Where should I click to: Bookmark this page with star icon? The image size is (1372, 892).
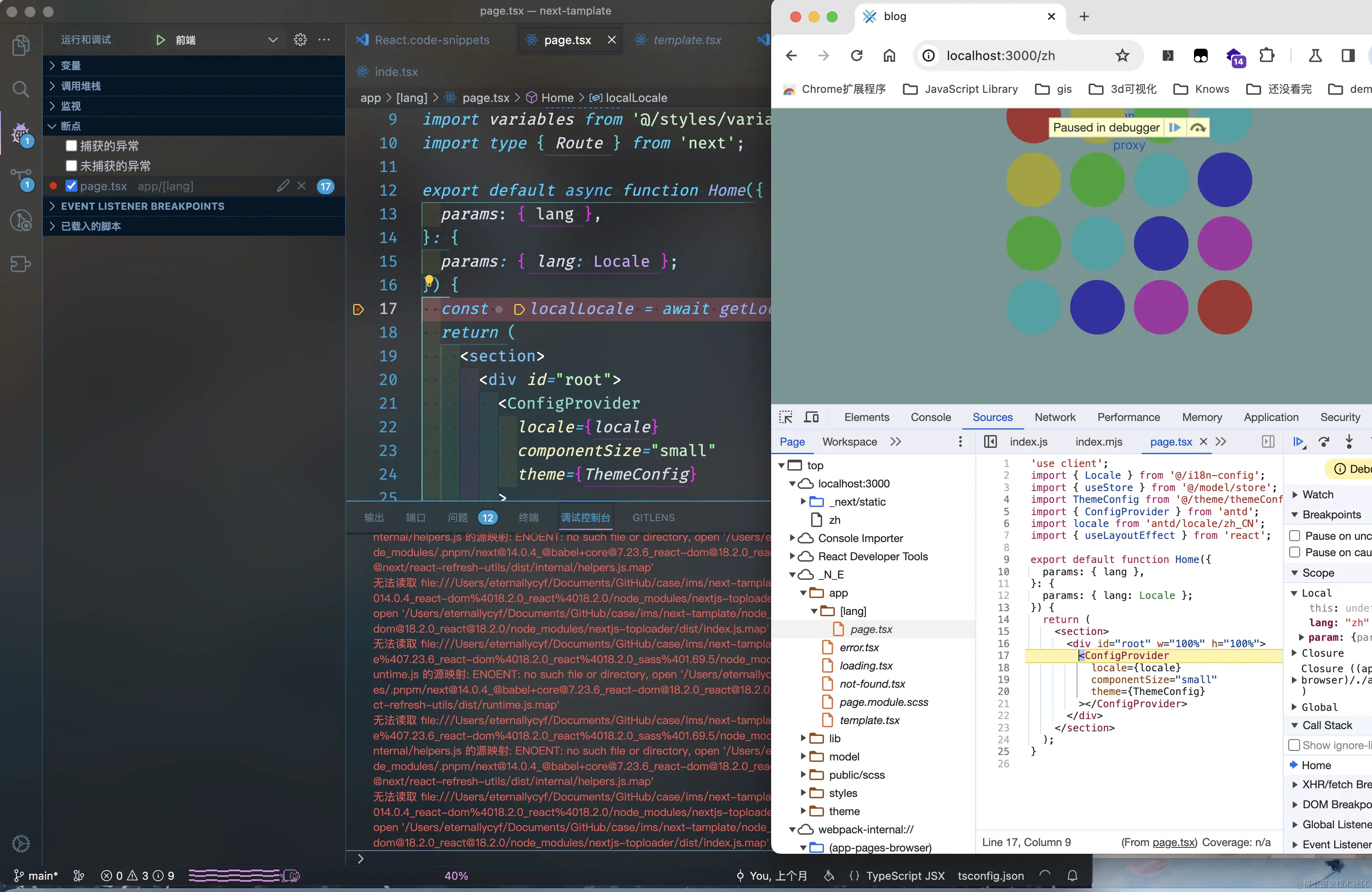tap(1122, 56)
